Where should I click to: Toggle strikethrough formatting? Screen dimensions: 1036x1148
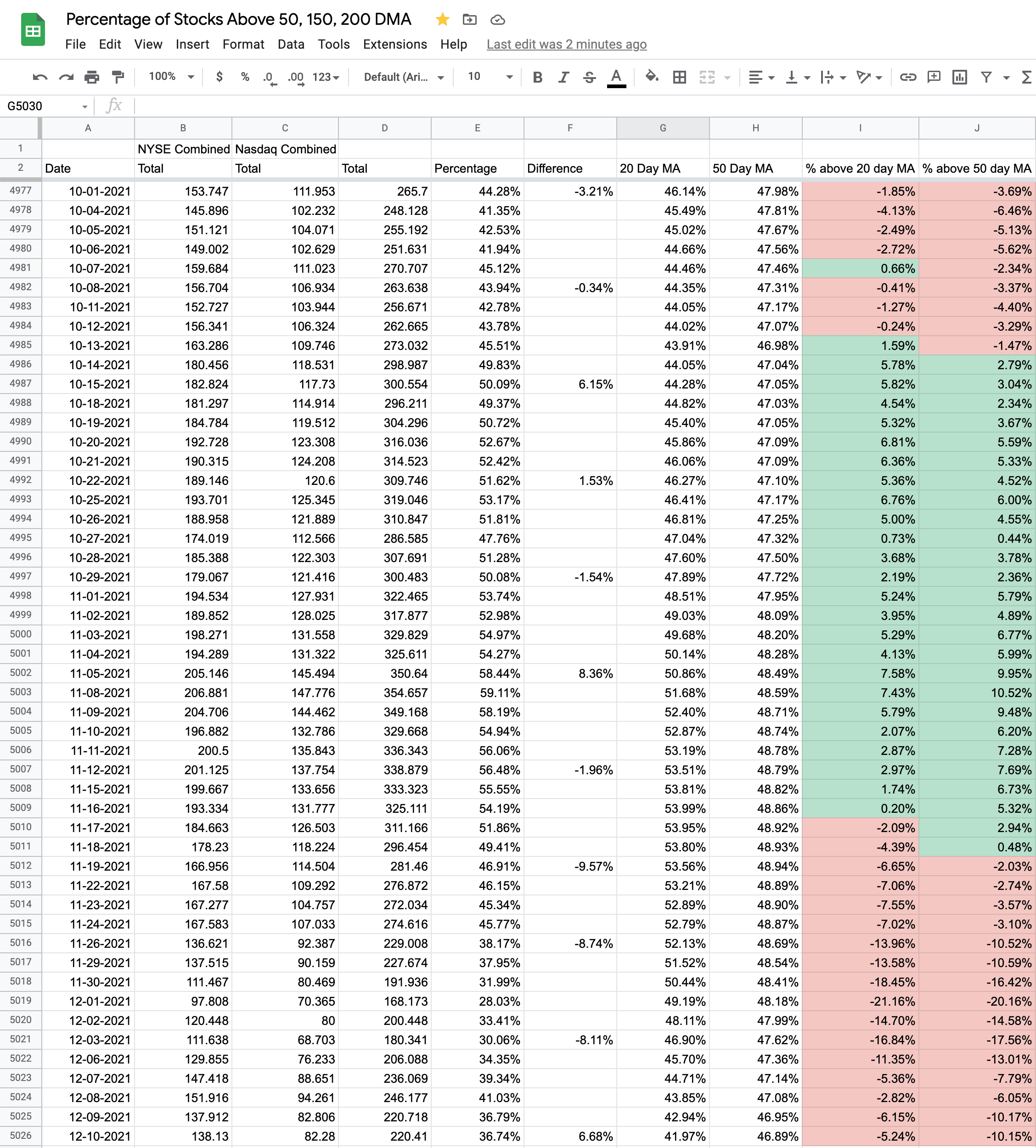point(590,77)
